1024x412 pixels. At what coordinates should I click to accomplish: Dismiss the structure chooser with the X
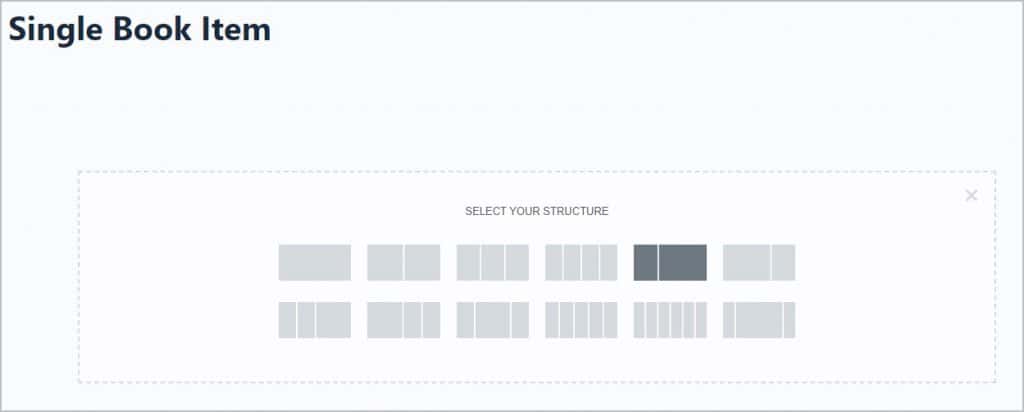(x=971, y=195)
